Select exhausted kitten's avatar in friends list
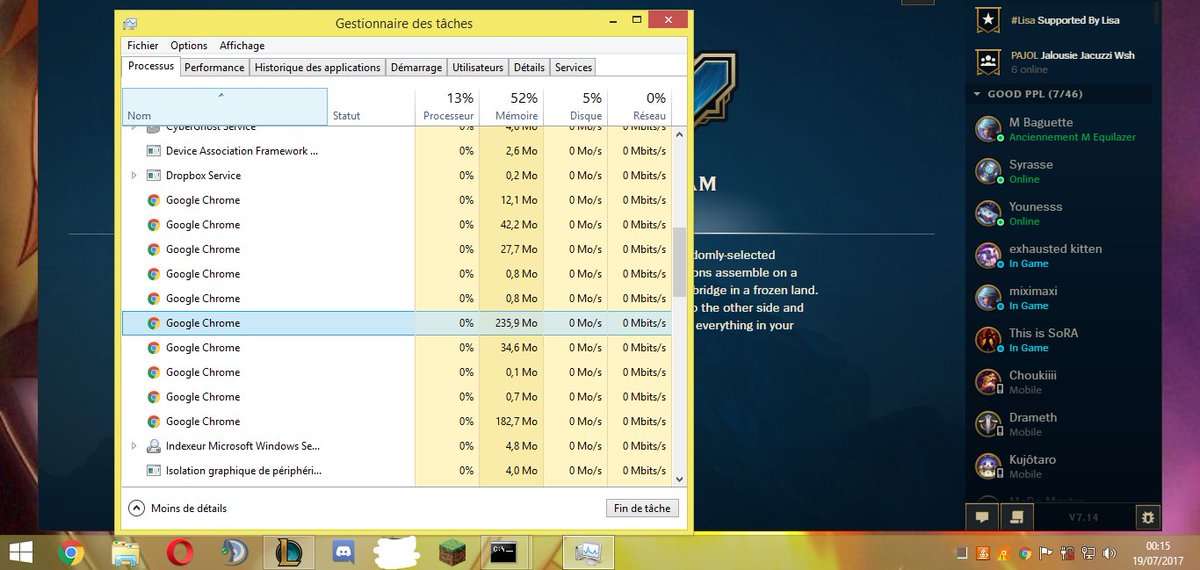The height and width of the screenshot is (570, 1200). point(988,255)
